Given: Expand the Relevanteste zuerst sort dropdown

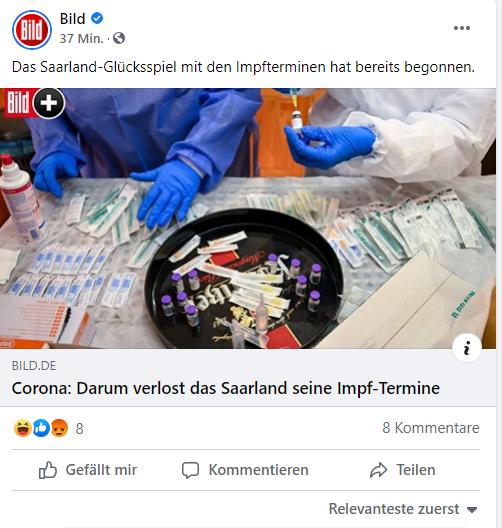Looking at the screenshot, I should pos(403,509).
